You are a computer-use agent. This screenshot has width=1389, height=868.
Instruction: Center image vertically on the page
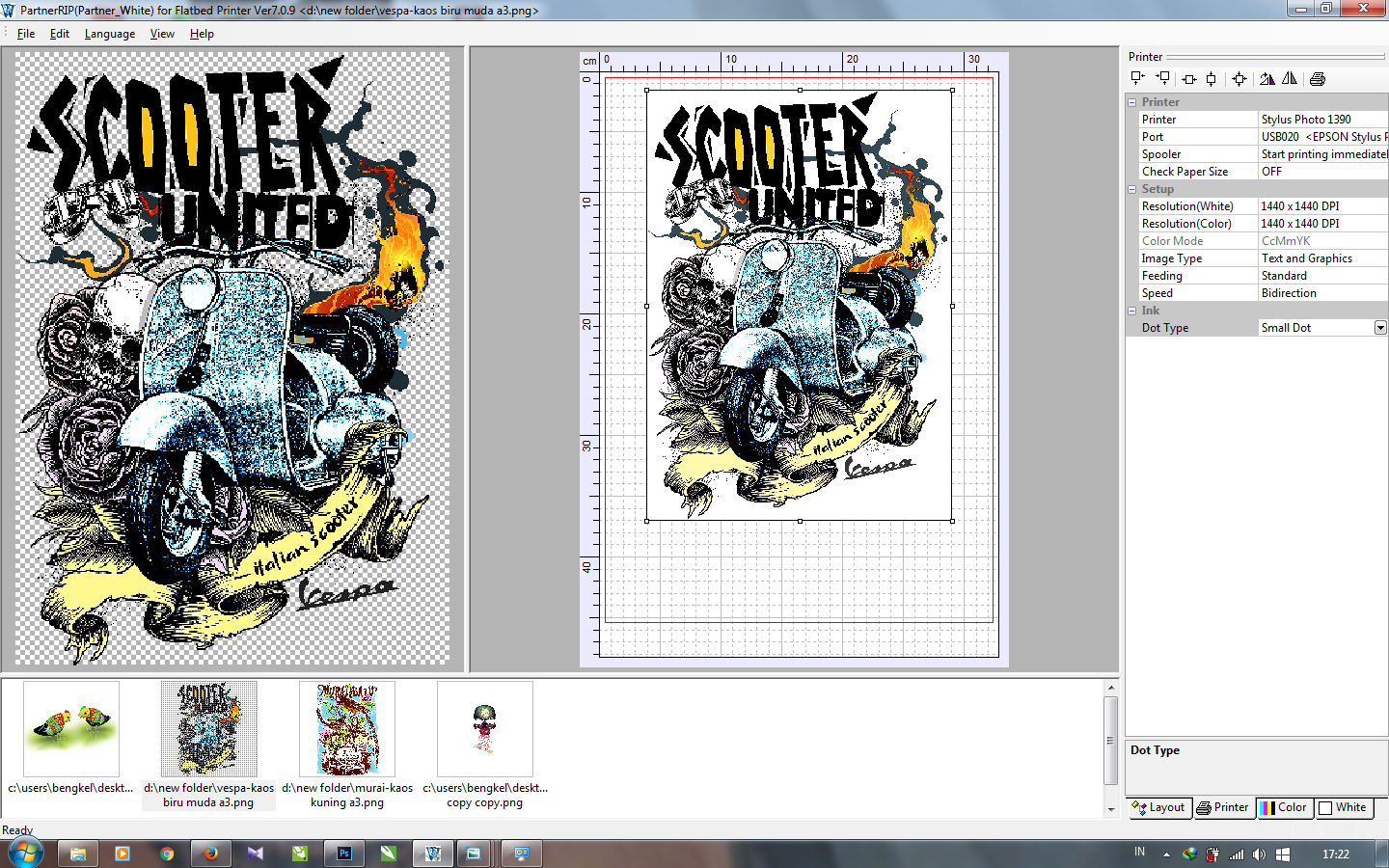[1212, 79]
